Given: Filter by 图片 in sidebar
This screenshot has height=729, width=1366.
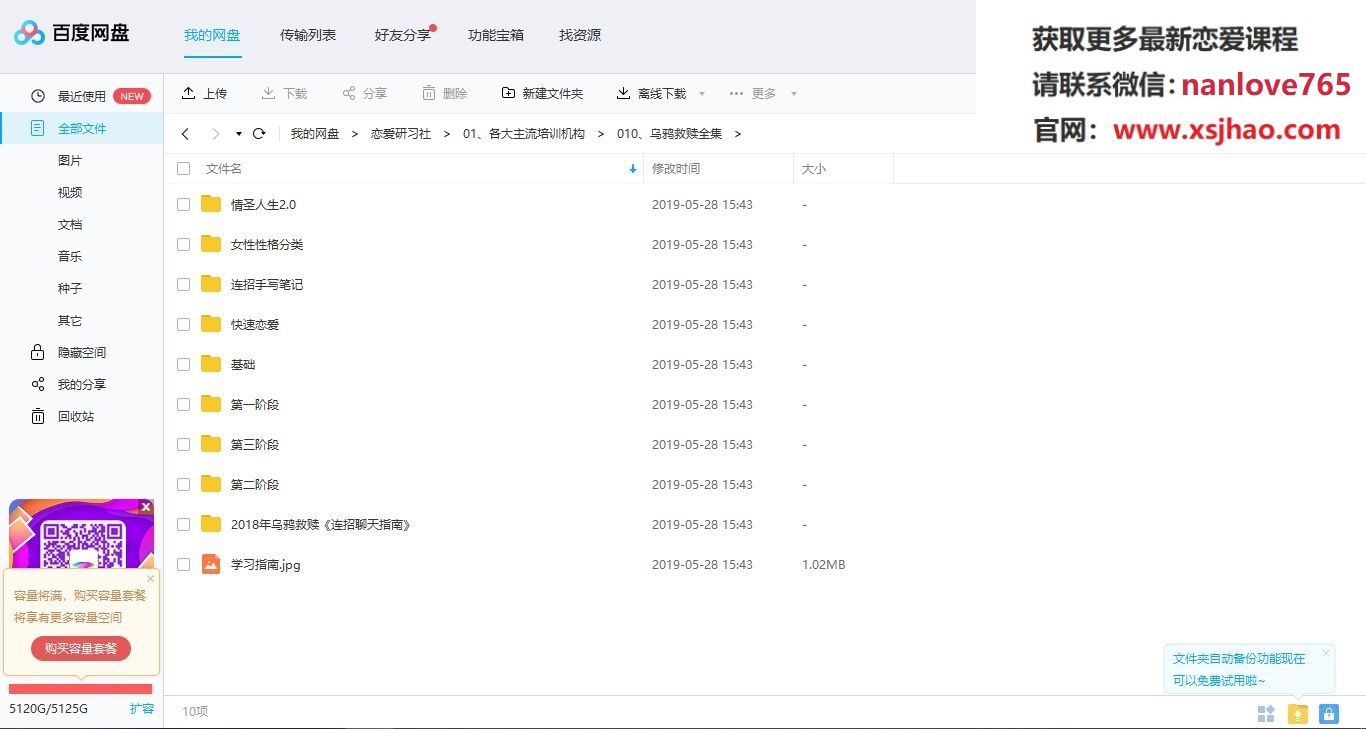Looking at the screenshot, I should pos(70,160).
